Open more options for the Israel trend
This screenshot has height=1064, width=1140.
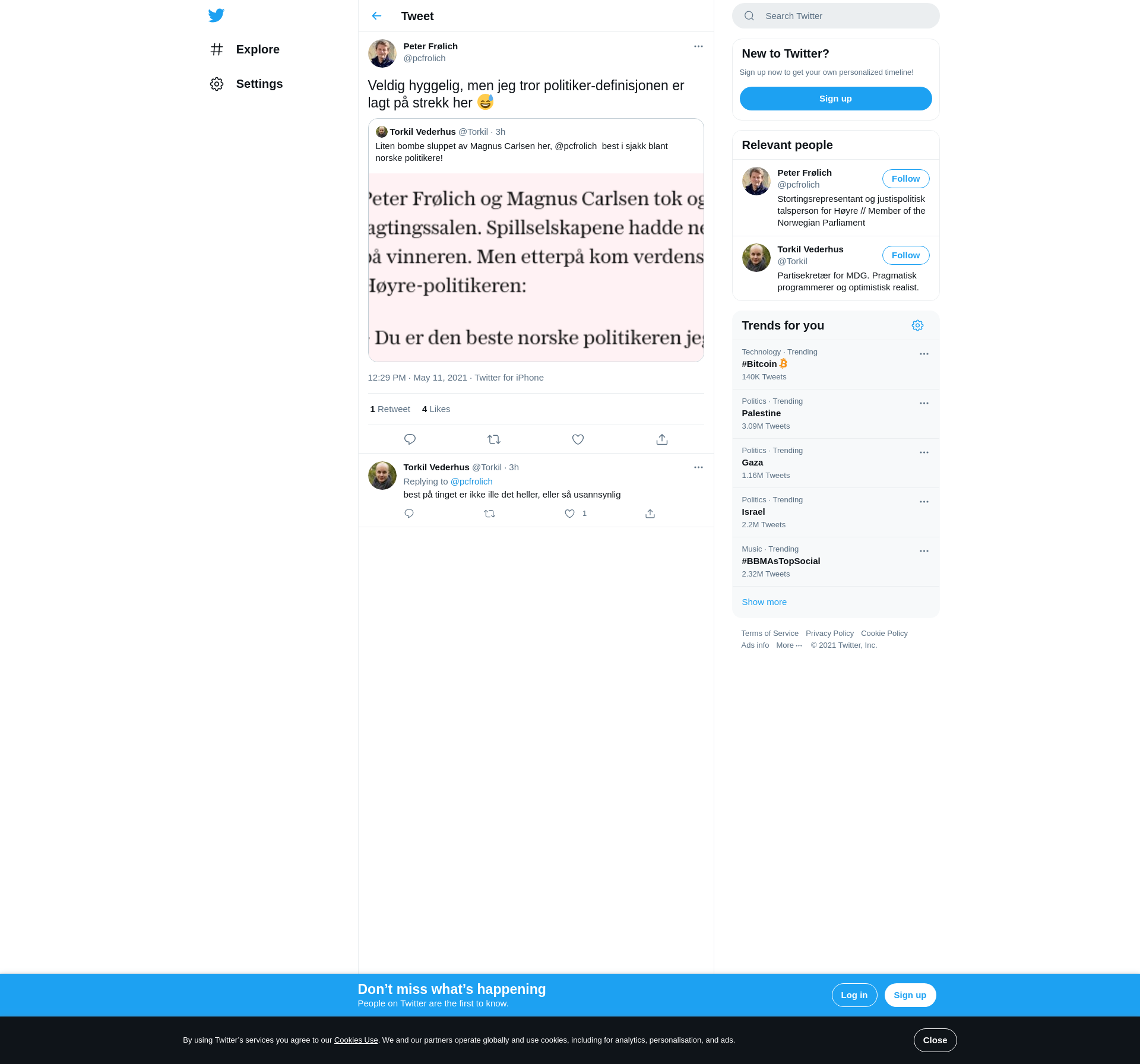[x=924, y=502]
